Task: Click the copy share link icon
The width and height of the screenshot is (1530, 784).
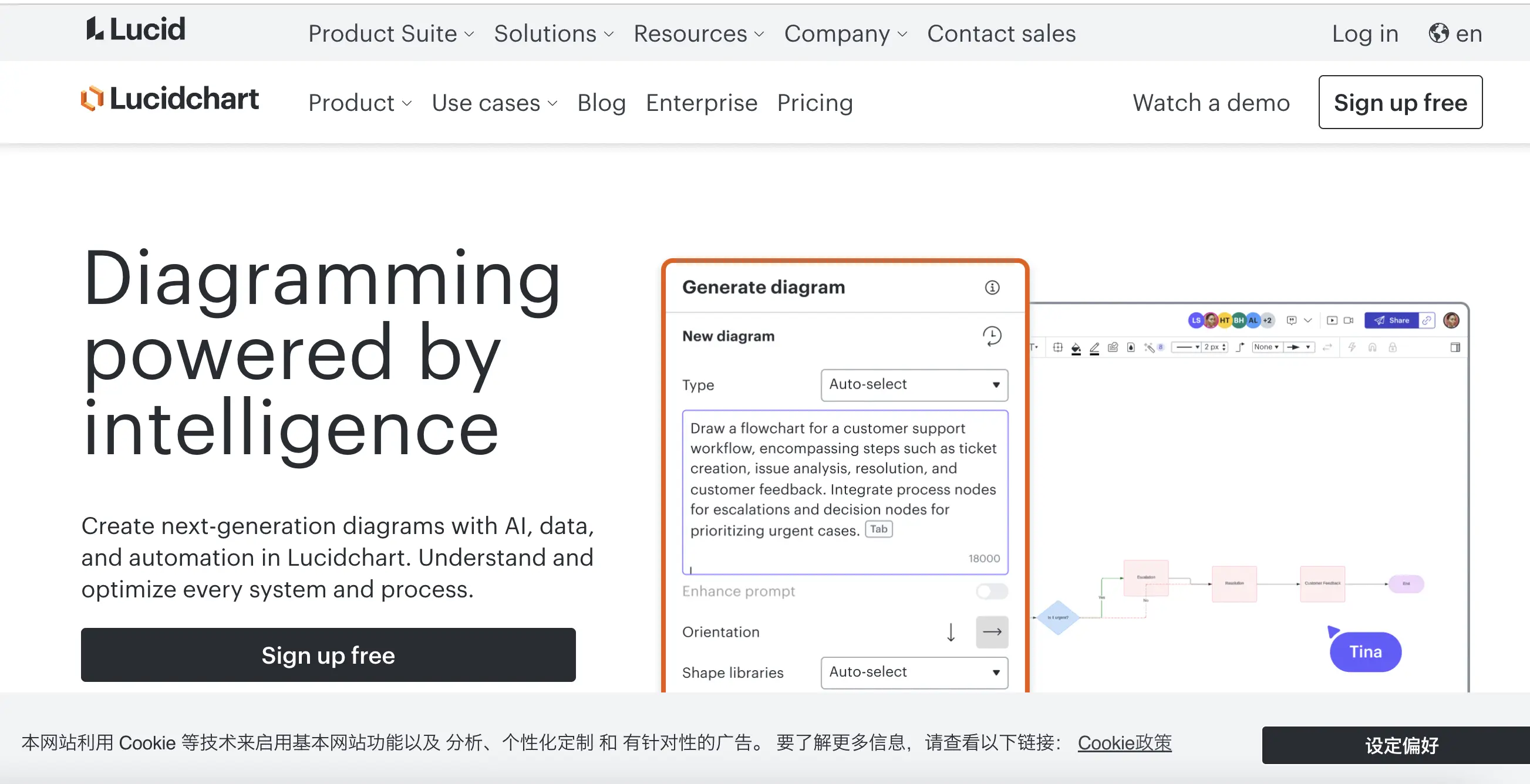Action: pyautogui.click(x=1427, y=320)
